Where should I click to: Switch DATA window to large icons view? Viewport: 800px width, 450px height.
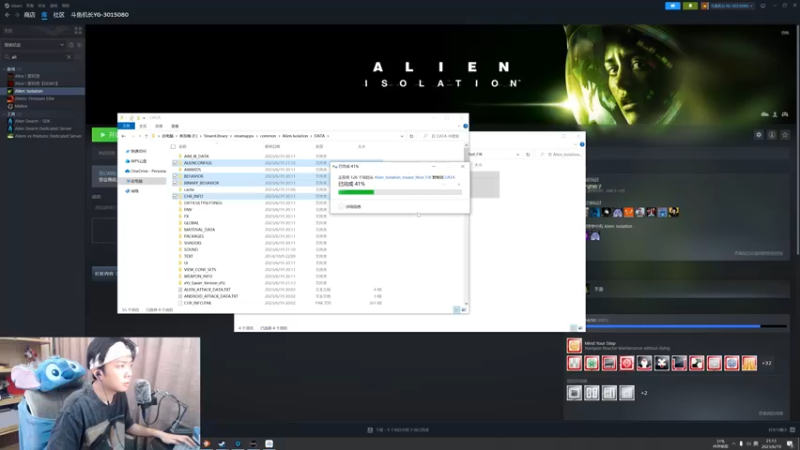coord(464,310)
